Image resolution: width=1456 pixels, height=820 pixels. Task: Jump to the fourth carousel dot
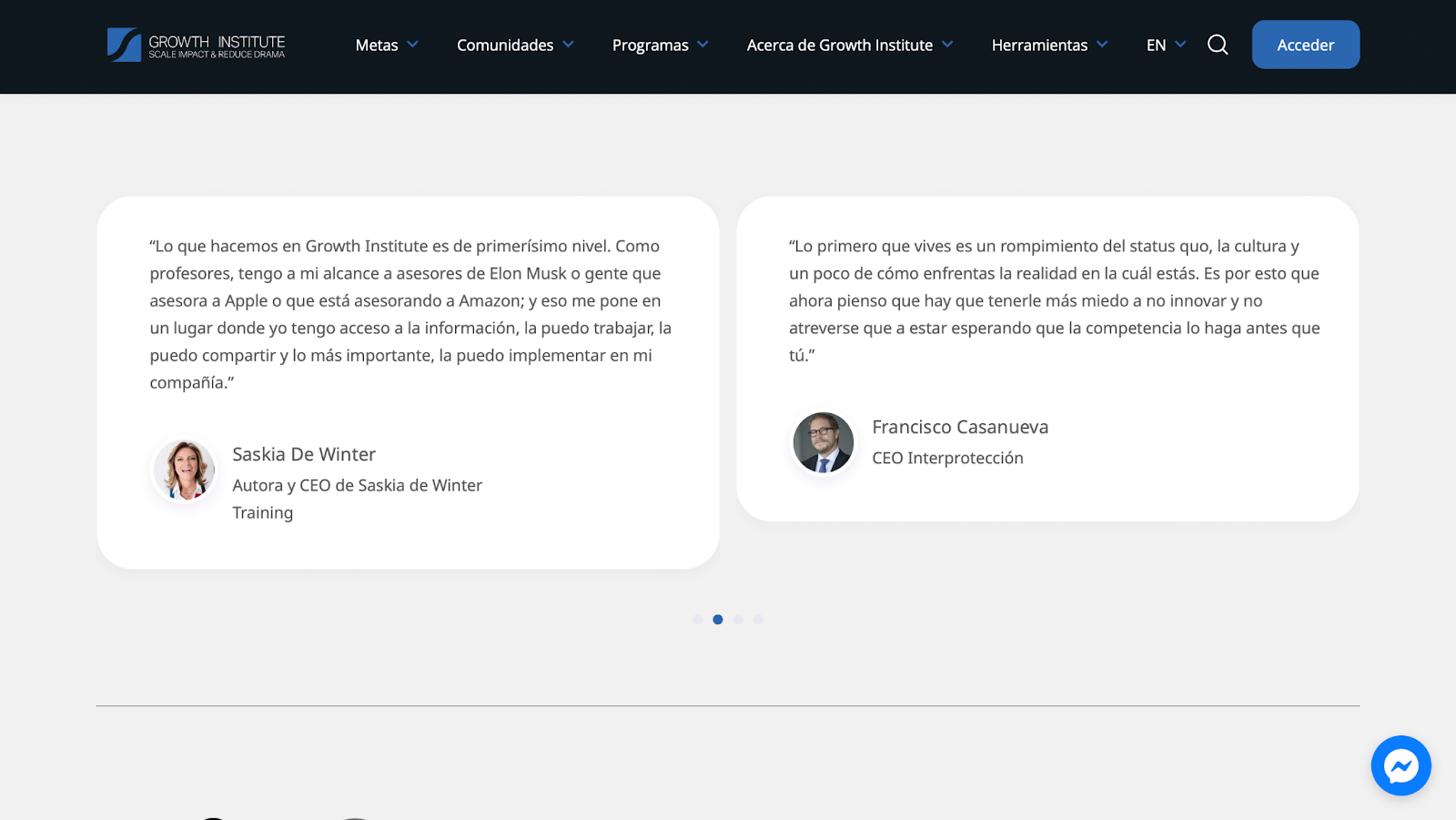pyautogui.click(x=758, y=620)
